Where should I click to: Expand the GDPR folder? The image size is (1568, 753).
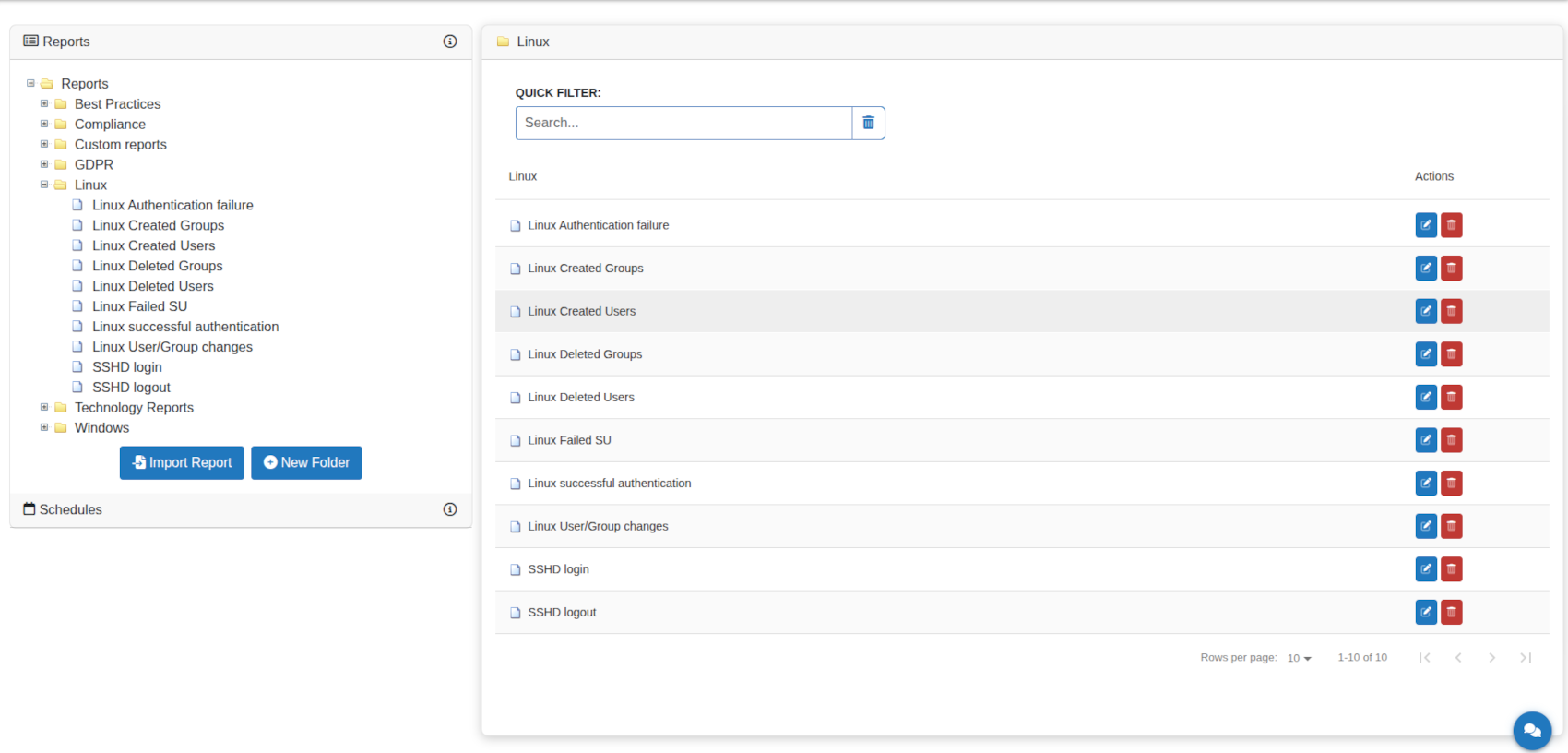coord(44,164)
